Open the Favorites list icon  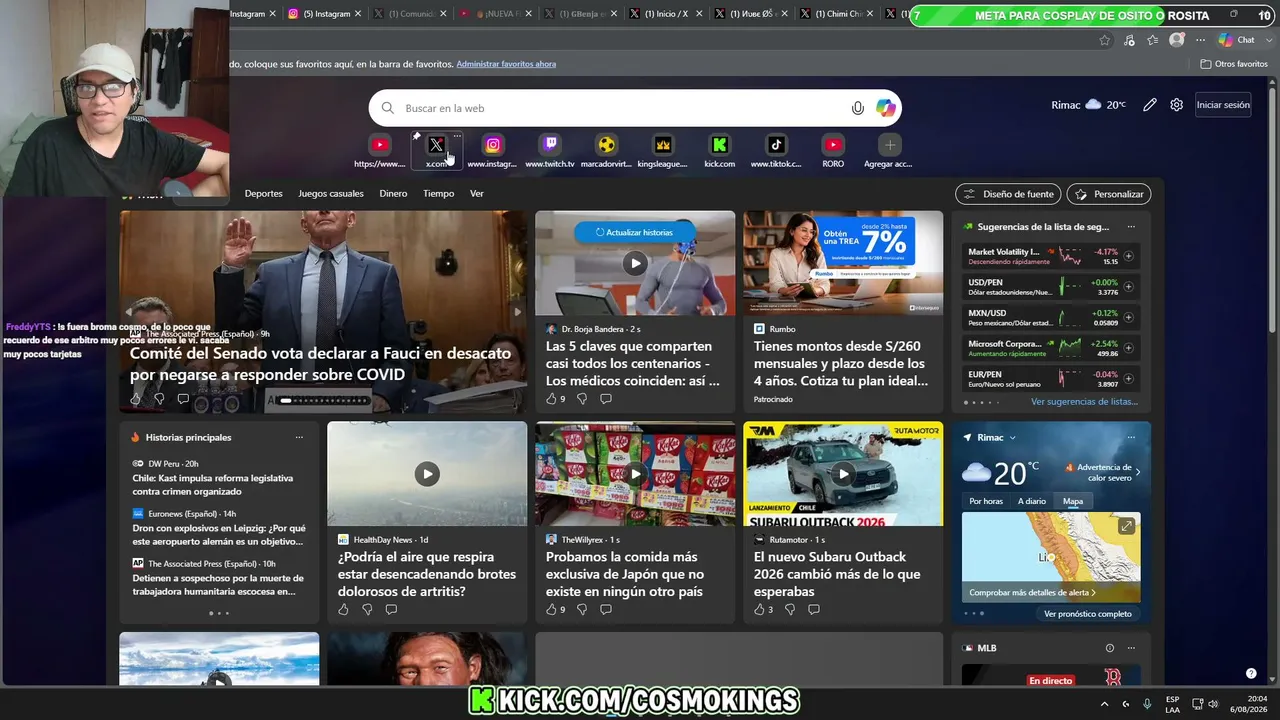(x=1153, y=40)
